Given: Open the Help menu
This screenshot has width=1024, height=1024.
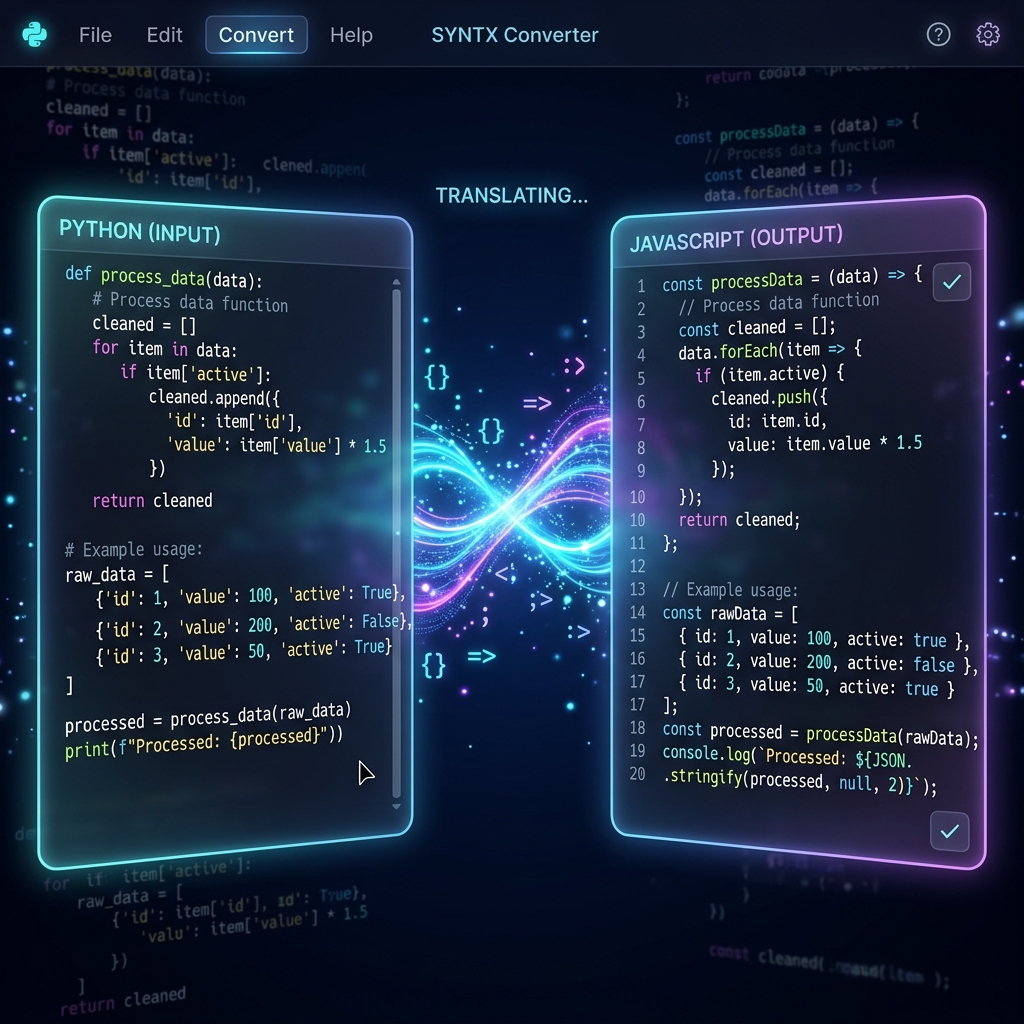Looking at the screenshot, I should click(352, 34).
